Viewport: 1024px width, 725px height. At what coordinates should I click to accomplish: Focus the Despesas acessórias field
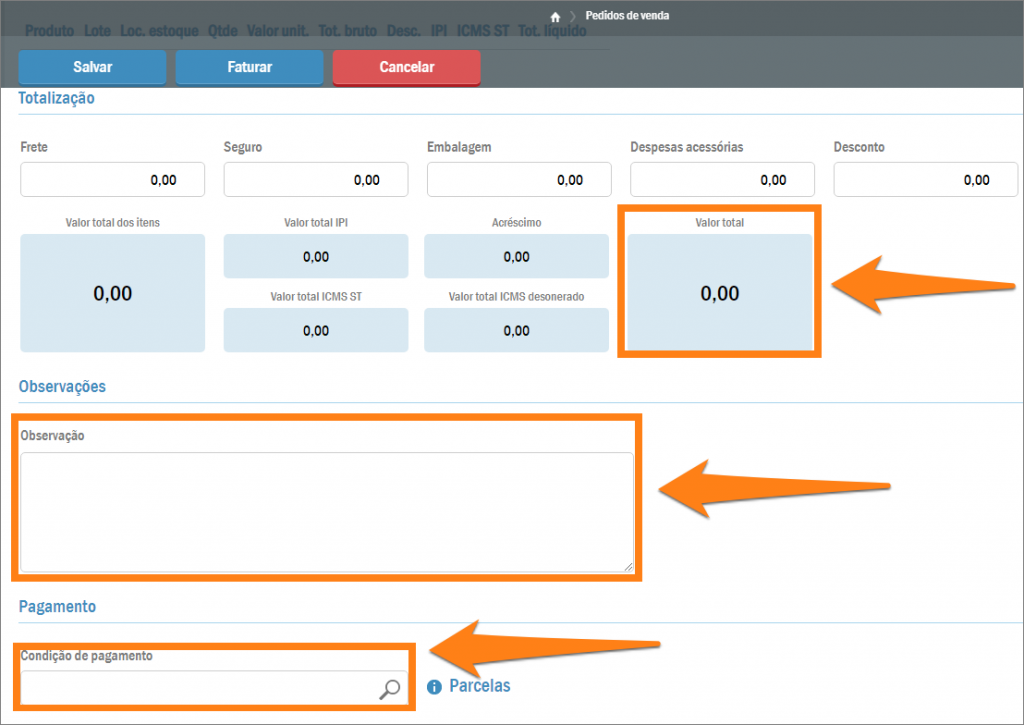tap(722, 180)
